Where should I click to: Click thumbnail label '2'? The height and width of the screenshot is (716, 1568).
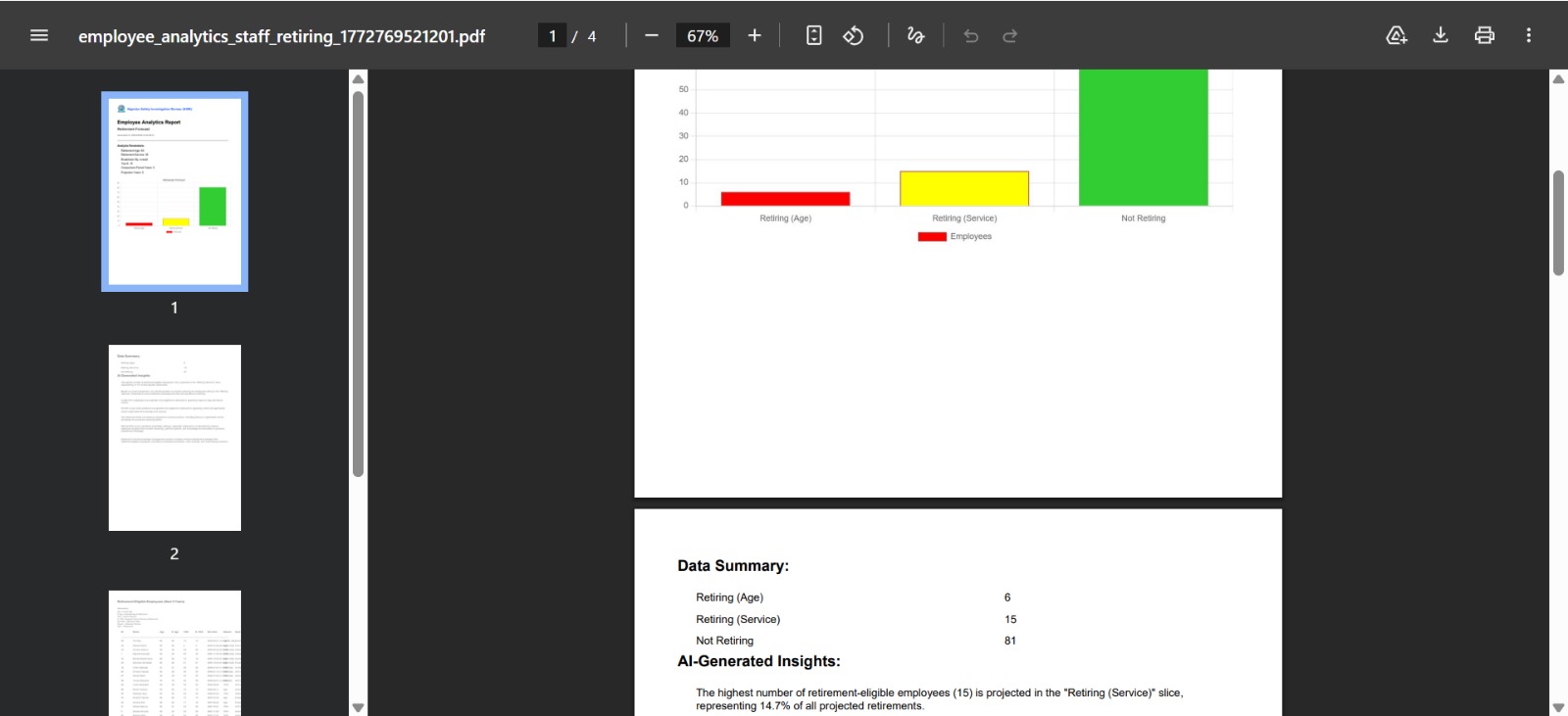point(174,553)
